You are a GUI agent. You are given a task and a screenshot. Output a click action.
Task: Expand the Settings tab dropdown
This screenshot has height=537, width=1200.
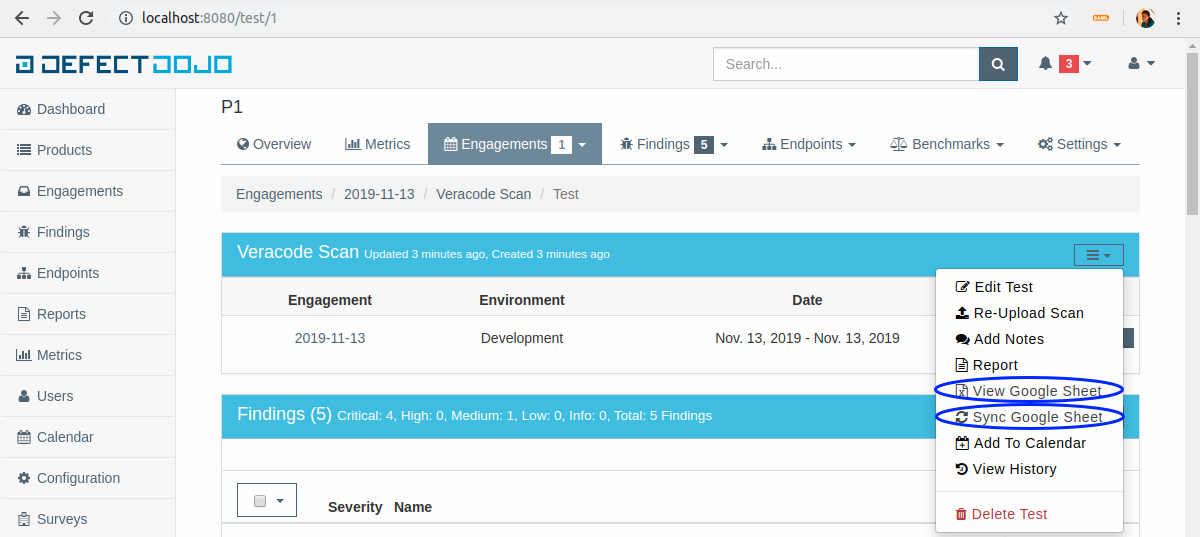(x=1079, y=144)
